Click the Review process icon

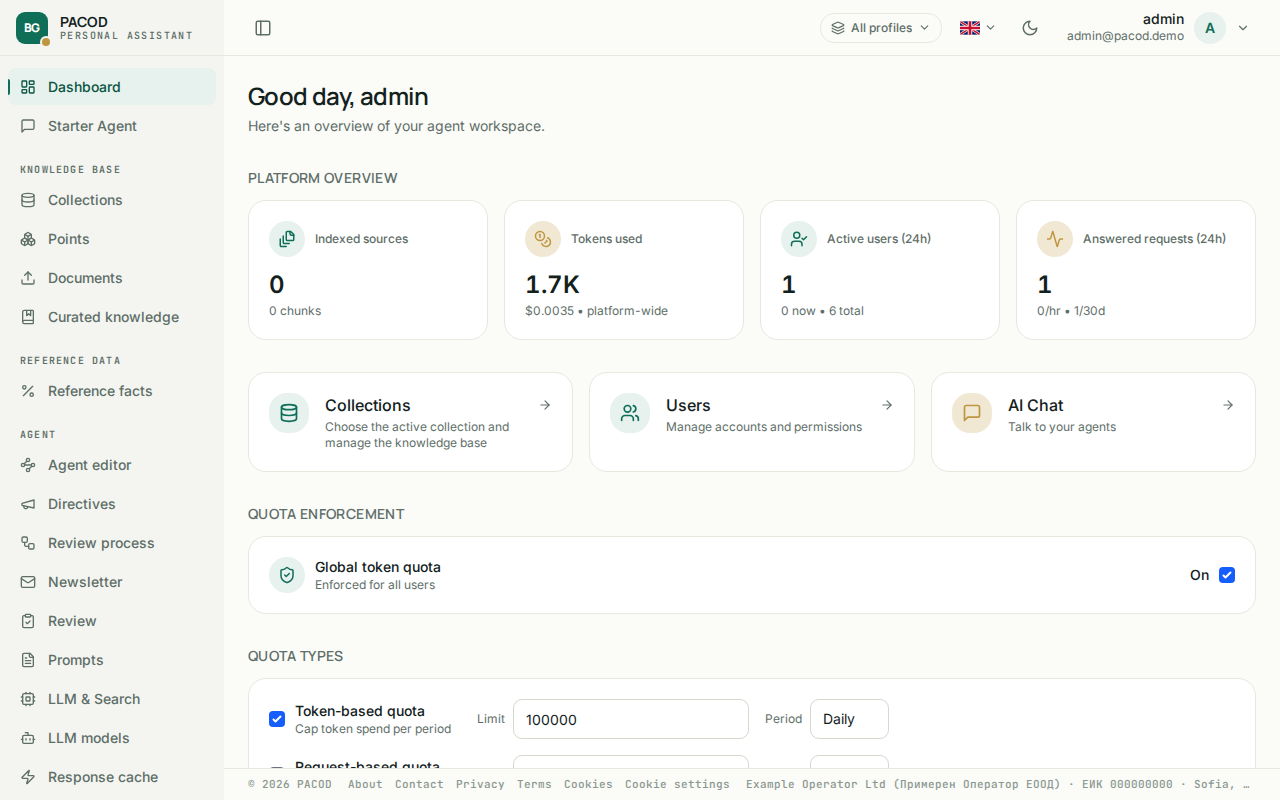coord(28,543)
